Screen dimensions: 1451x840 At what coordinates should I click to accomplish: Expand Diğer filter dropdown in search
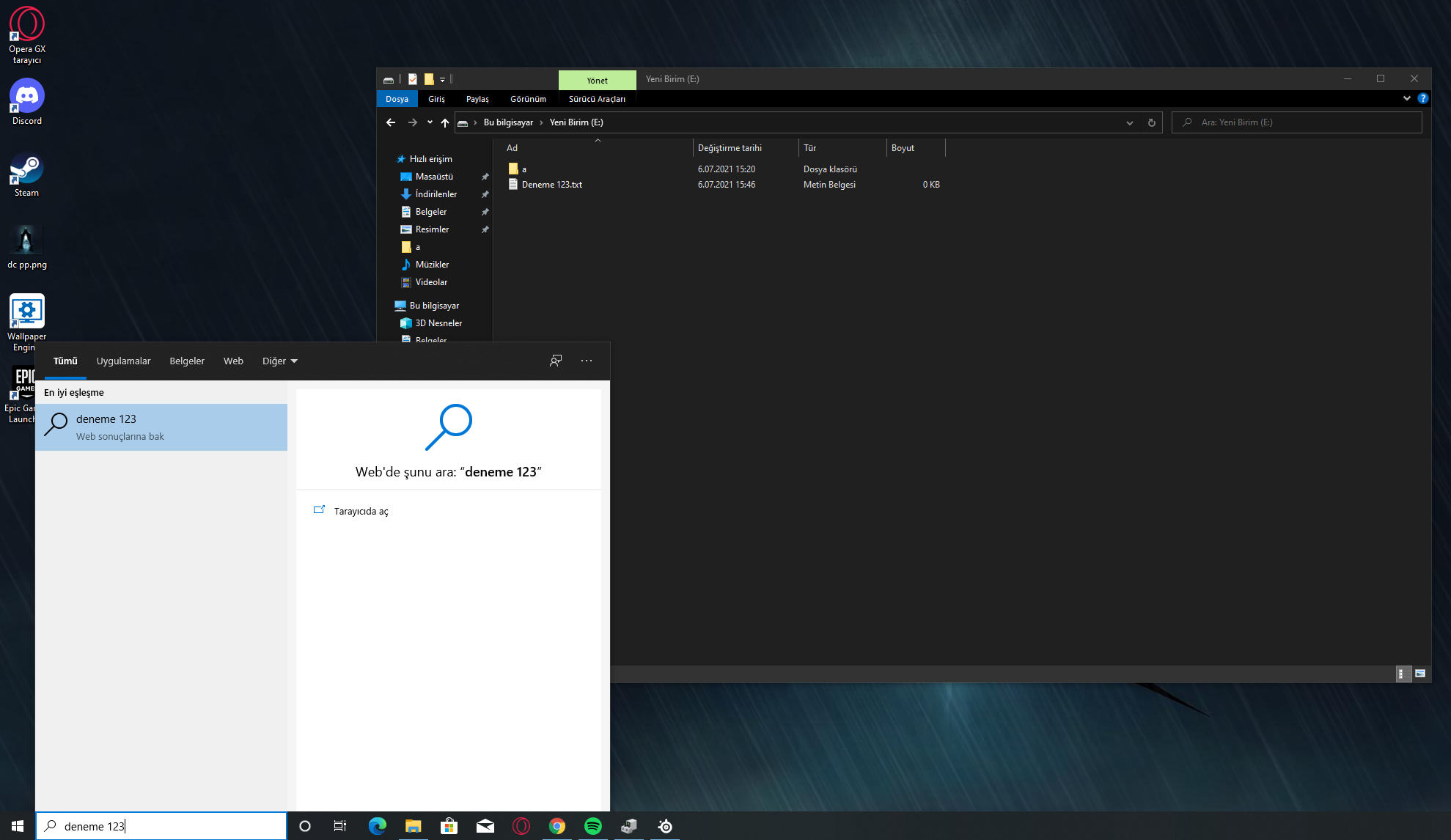[280, 361]
